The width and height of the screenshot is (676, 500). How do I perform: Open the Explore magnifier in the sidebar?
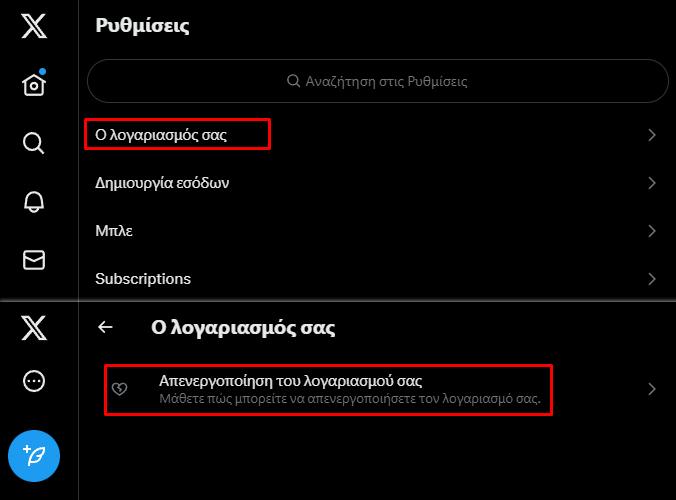pyautogui.click(x=34, y=143)
